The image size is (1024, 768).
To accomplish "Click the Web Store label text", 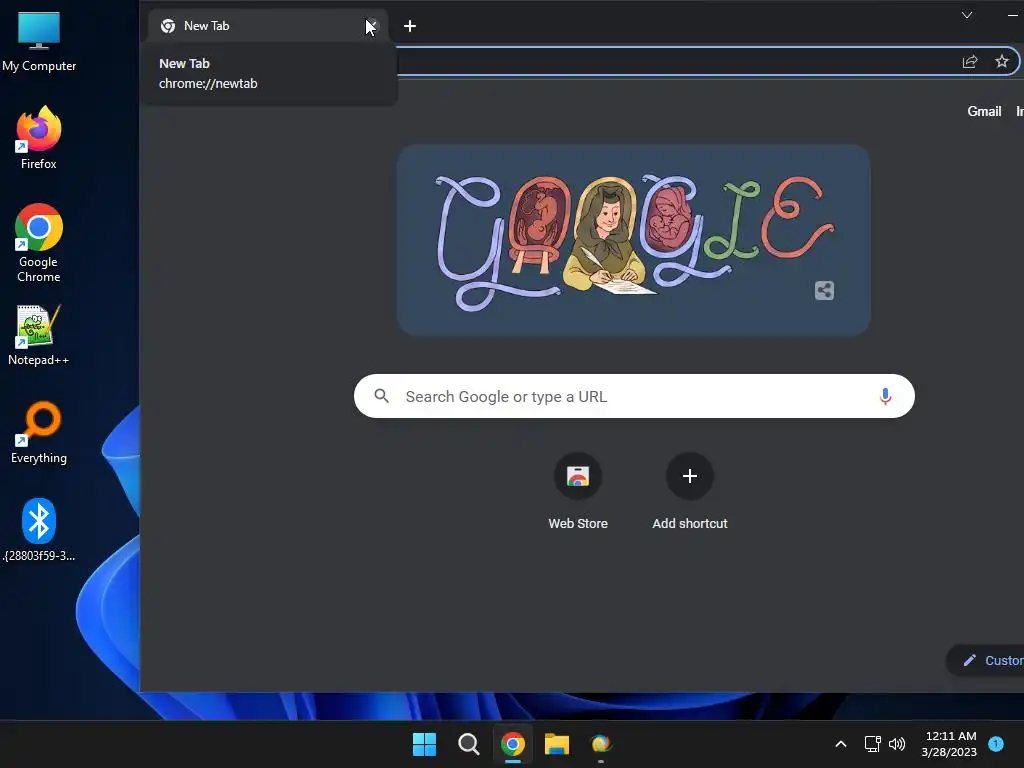I will (x=578, y=524).
